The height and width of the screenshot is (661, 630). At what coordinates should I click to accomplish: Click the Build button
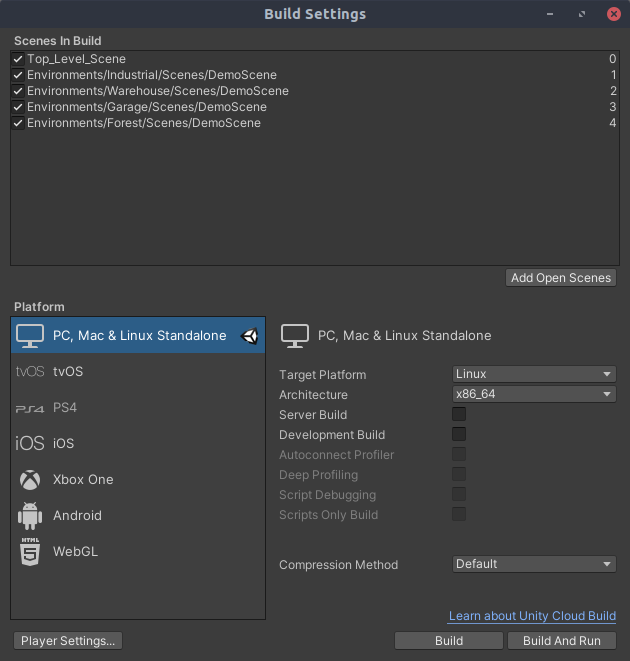pyautogui.click(x=449, y=641)
